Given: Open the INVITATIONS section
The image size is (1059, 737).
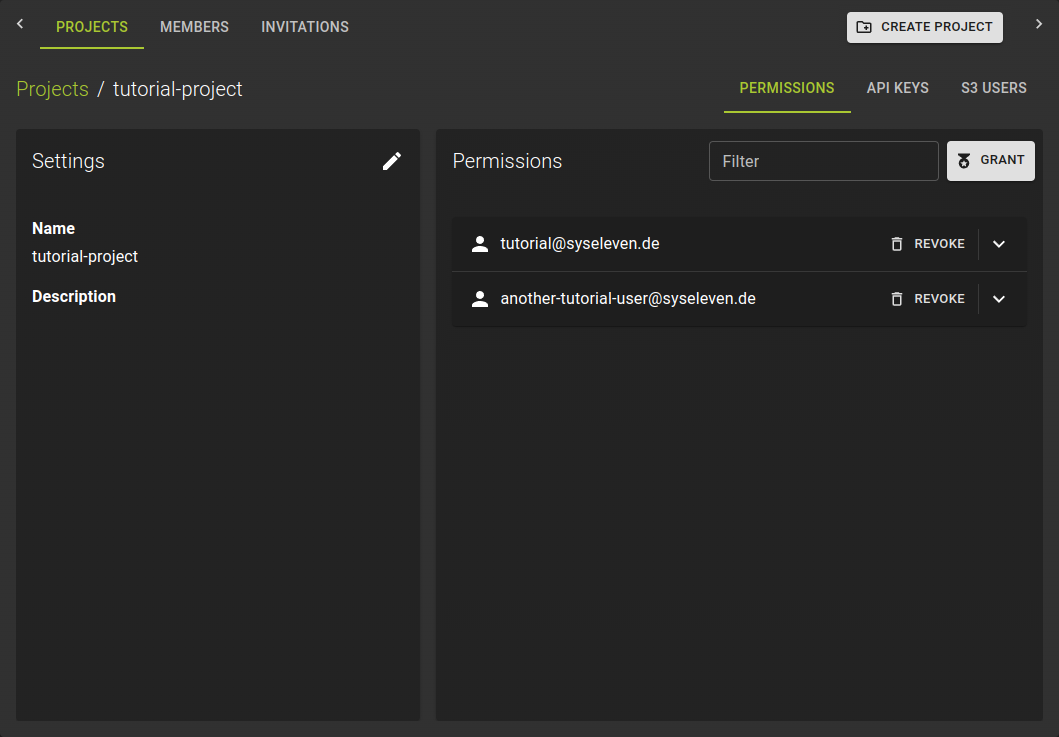Looking at the screenshot, I should click(305, 27).
